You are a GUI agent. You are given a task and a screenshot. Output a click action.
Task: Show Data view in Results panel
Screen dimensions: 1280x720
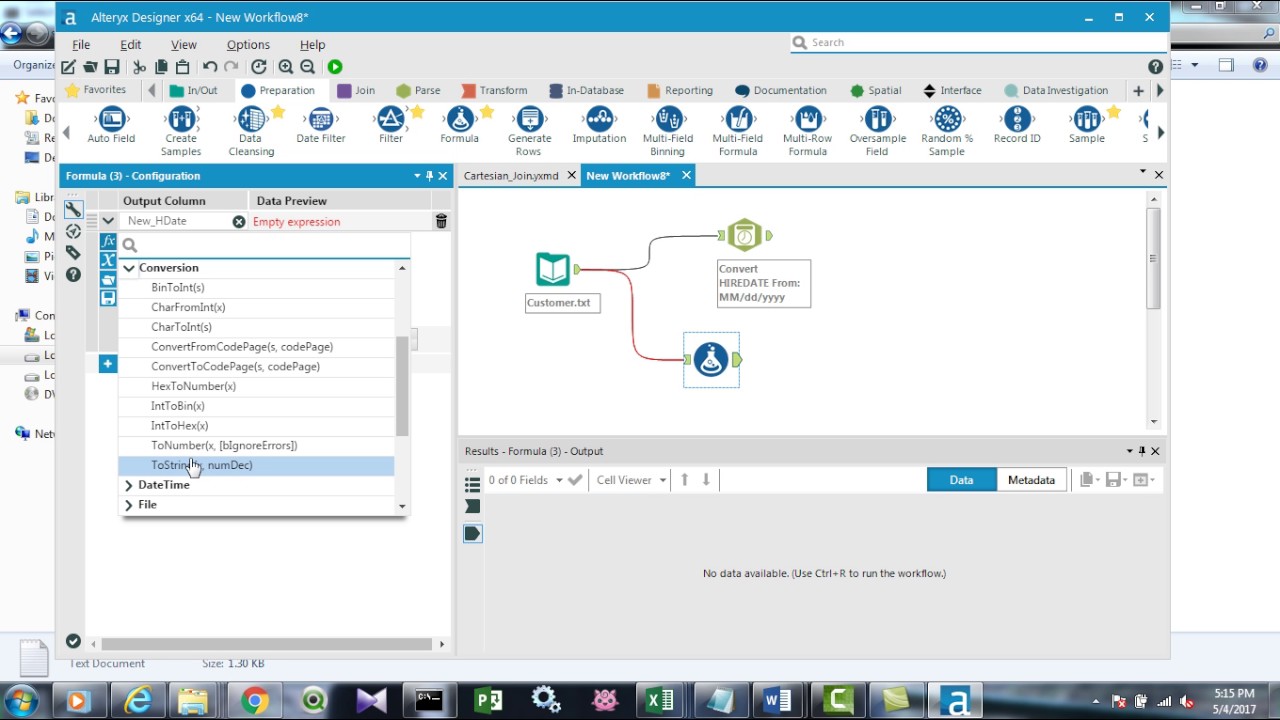click(961, 480)
